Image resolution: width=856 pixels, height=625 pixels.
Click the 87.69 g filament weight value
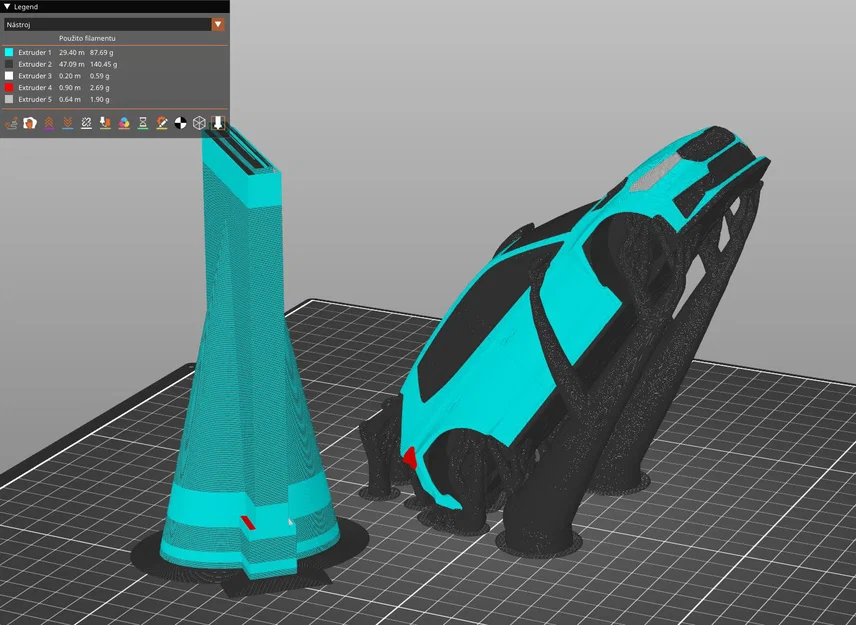pyautogui.click(x=102, y=52)
